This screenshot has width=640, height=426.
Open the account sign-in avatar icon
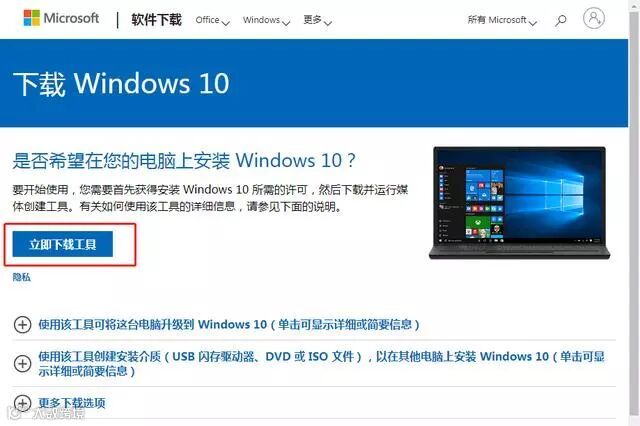pyautogui.click(x=594, y=18)
